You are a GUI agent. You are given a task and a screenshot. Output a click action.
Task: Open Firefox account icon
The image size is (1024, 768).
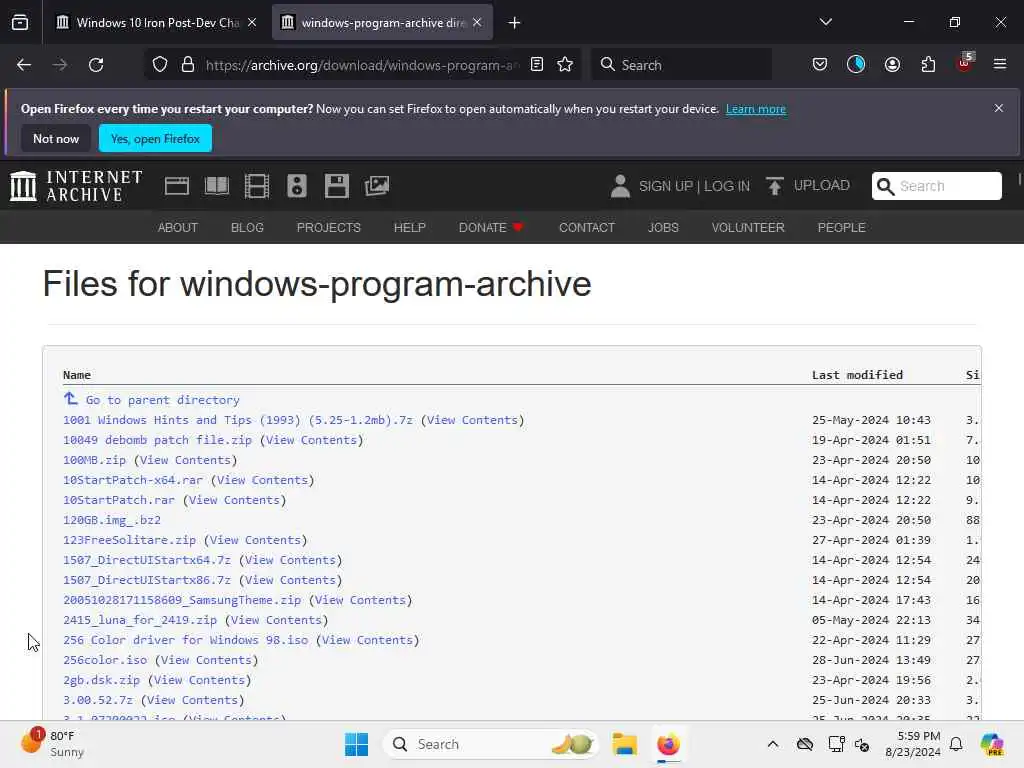coord(892,65)
